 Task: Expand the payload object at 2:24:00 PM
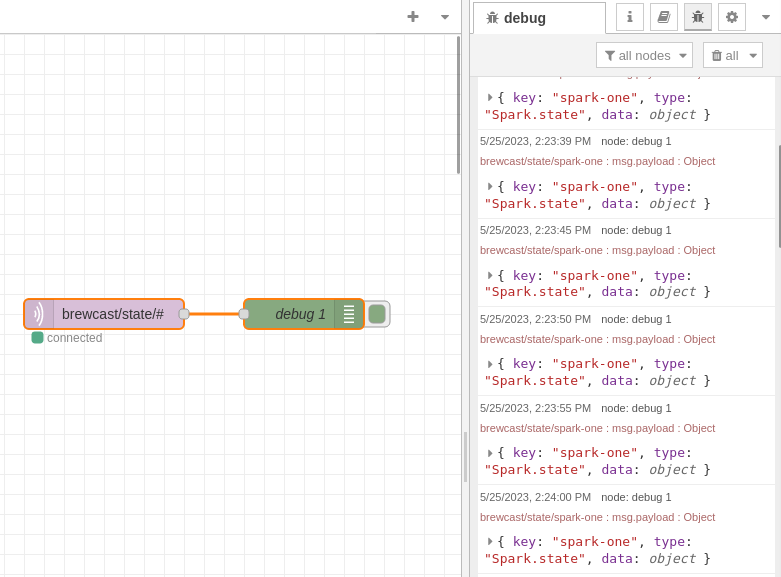(490, 542)
